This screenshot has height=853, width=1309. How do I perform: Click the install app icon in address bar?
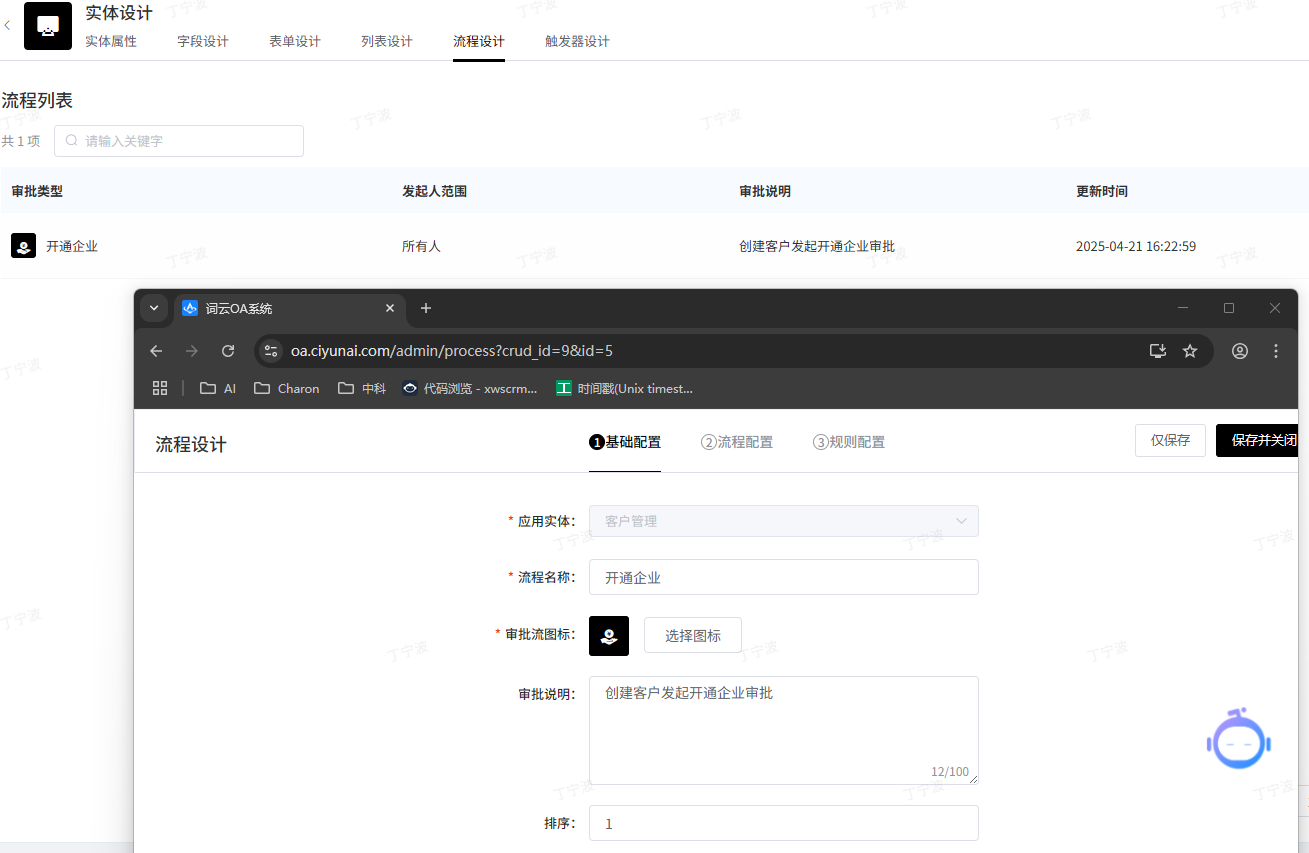pos(1158,351)
